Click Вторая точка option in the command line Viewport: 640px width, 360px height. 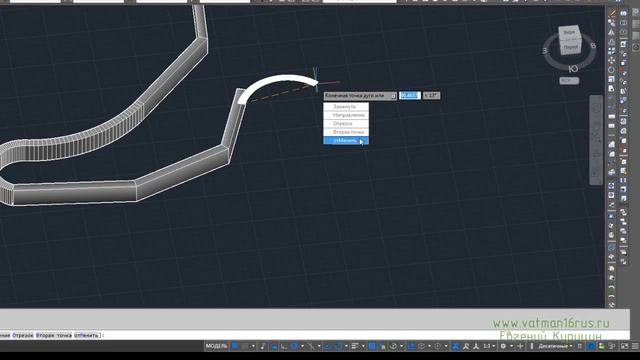(x=53, y=336)
